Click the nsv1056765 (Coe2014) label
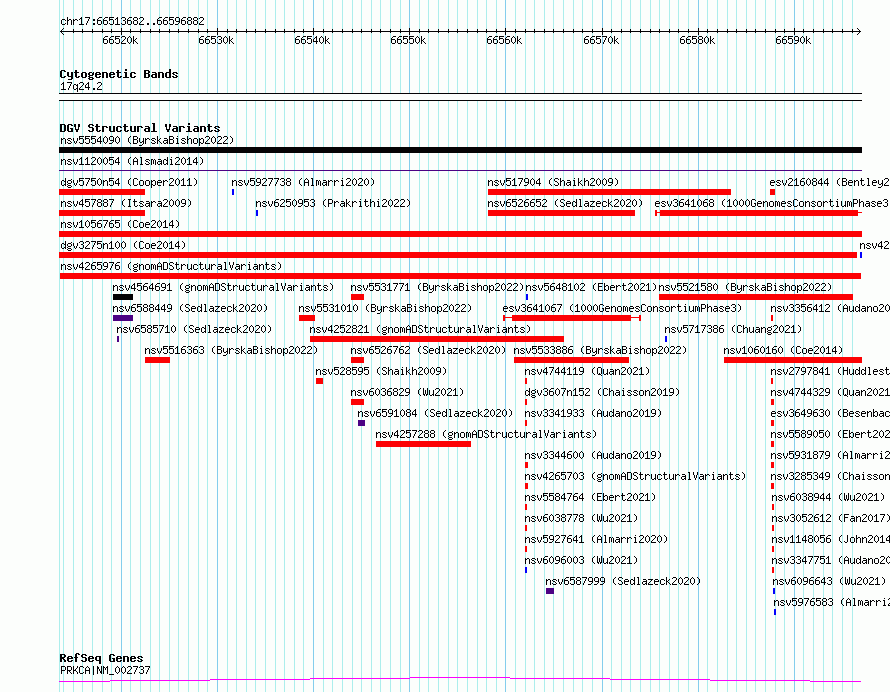The image size is (890, 692). 120,224
